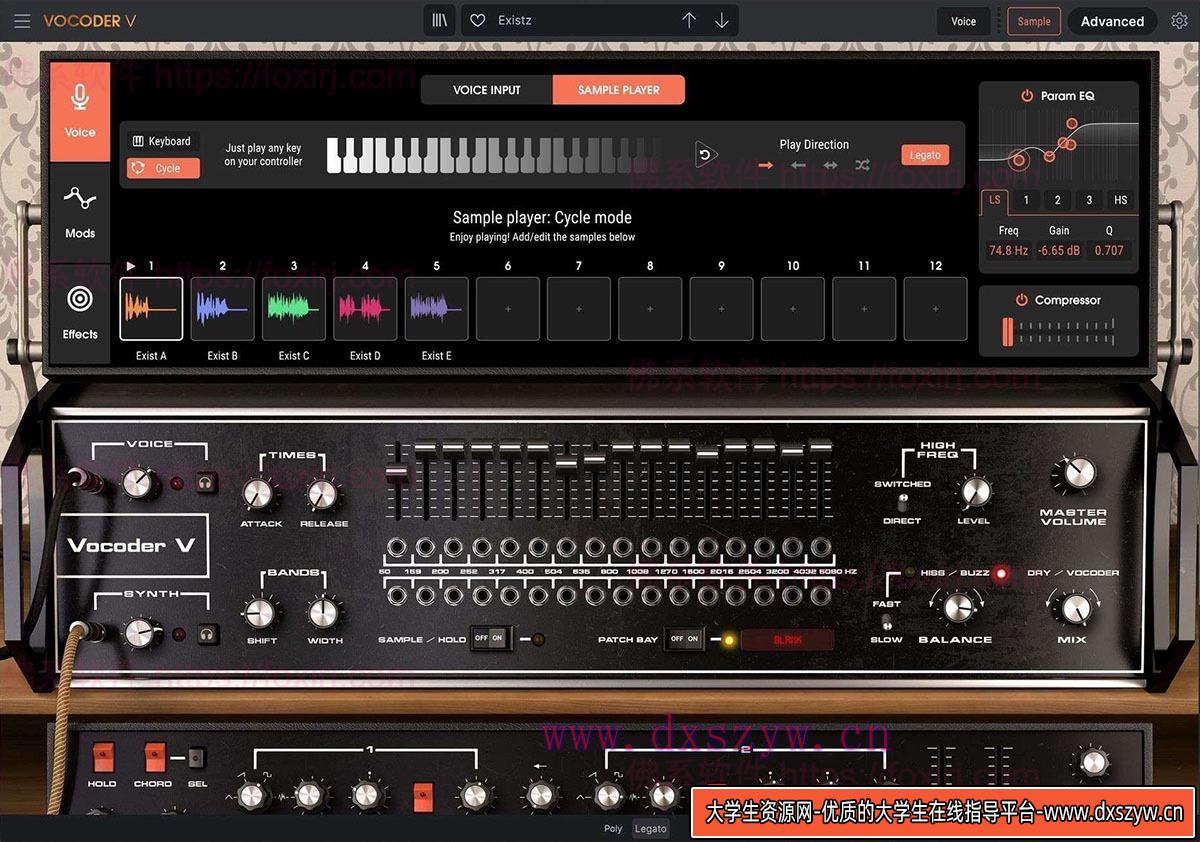Click the Attack time knob
Screen dimensions: 1200x842
click(259, 493)
